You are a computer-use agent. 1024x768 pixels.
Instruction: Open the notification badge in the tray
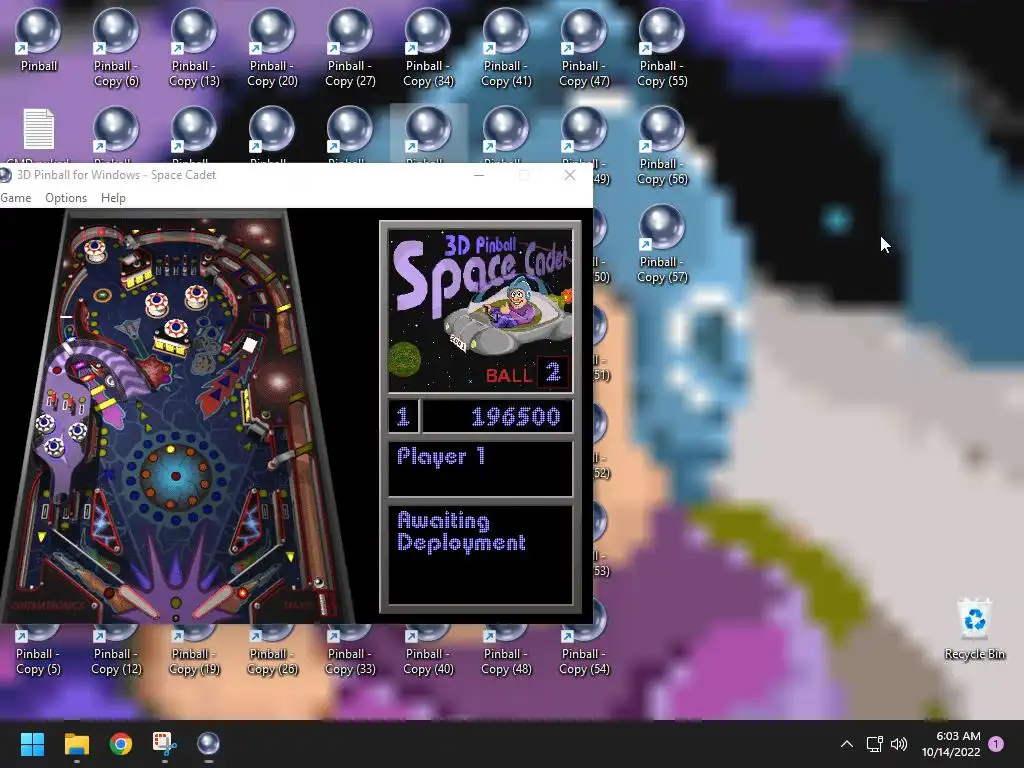coord(996,744)
